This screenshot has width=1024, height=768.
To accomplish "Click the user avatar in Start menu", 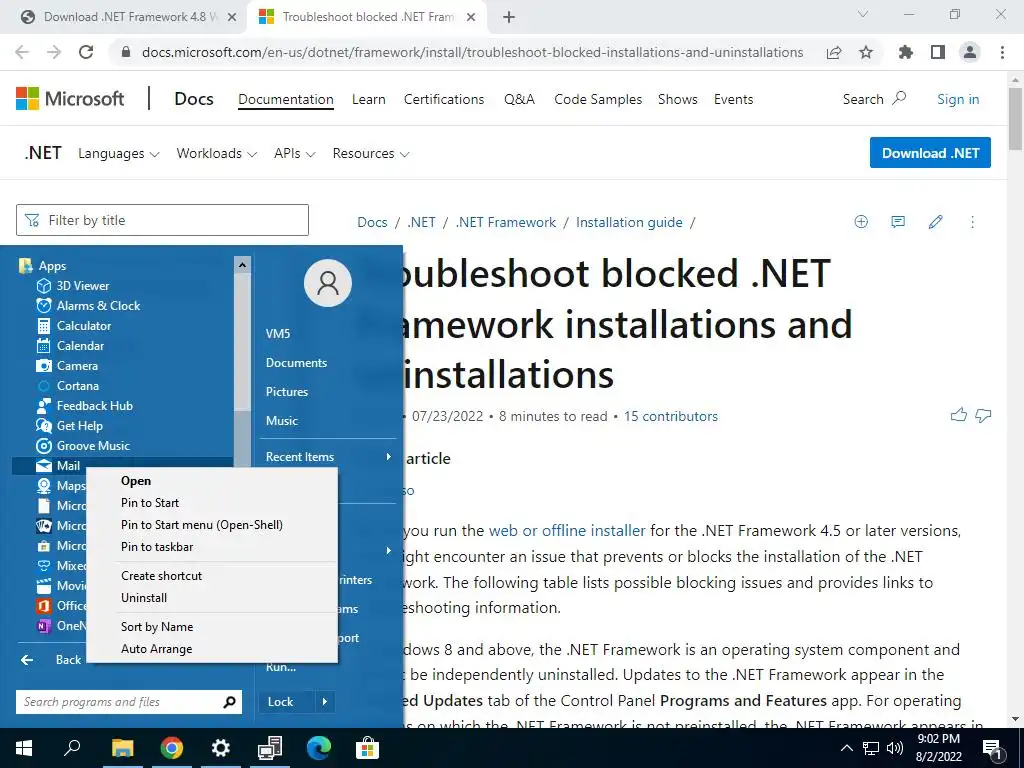I will (x=328, y=283).
